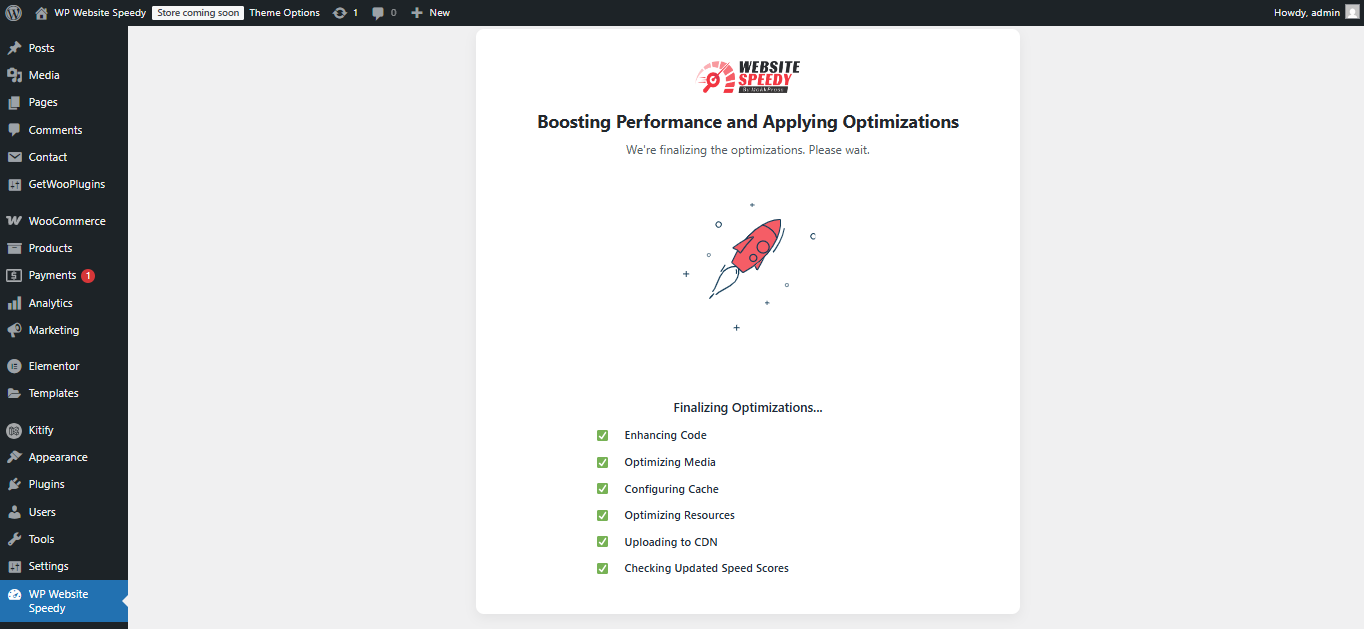Click the Payments dollar icon
Image resolution: width=1364 pixels, height=629 pixels.
click(x=14, y=275)
